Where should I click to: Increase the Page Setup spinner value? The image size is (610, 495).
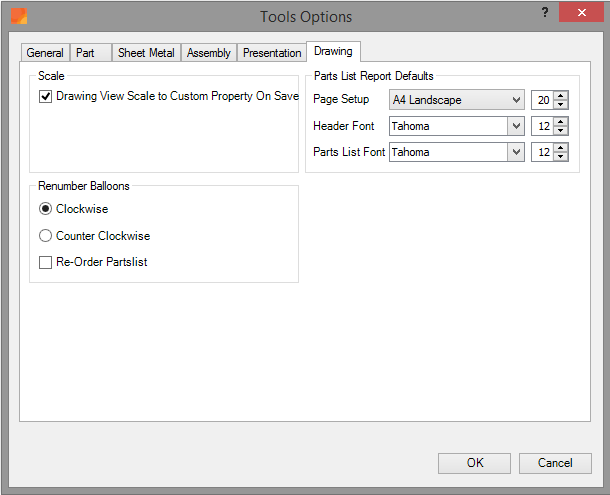click(x=560, y=96)
